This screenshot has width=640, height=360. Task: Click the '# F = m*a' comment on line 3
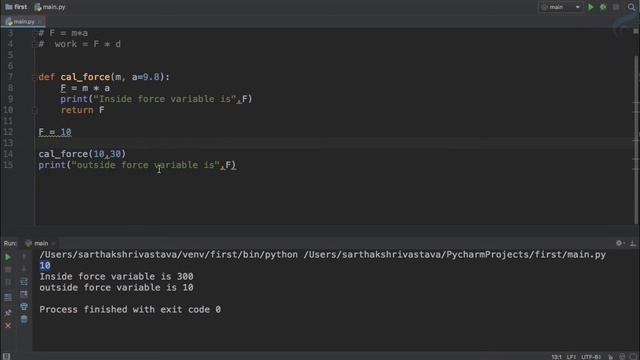63,33
